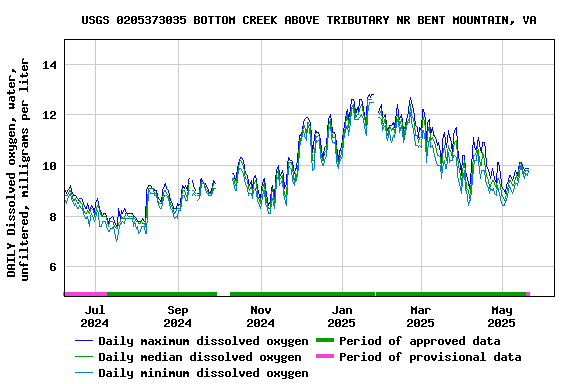
Task: Click the dark blue line swatch for daily maximum
Action: coord(84,341)
